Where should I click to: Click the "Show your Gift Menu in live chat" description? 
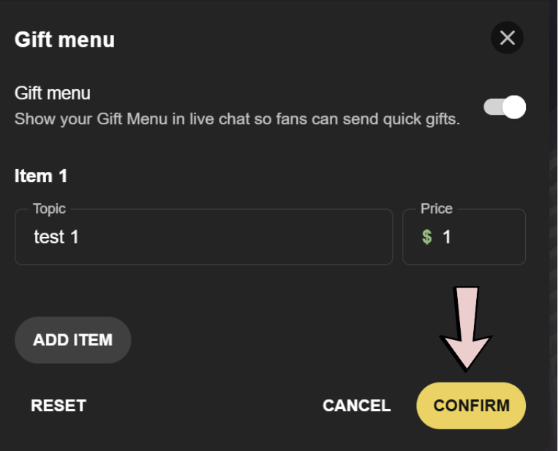pos(237,119)
